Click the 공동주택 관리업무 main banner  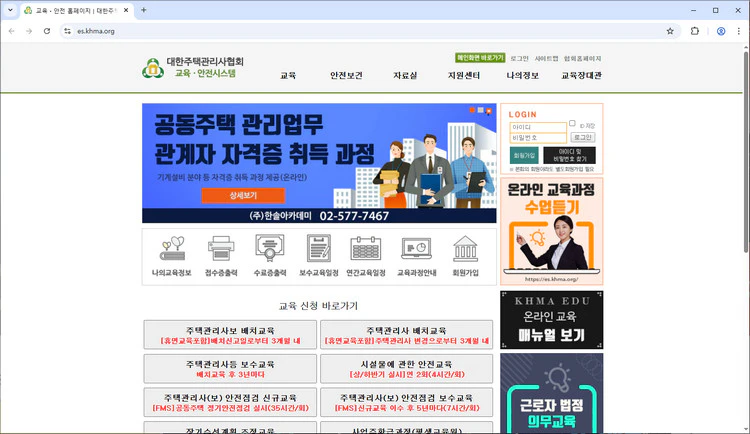[319, 163]
